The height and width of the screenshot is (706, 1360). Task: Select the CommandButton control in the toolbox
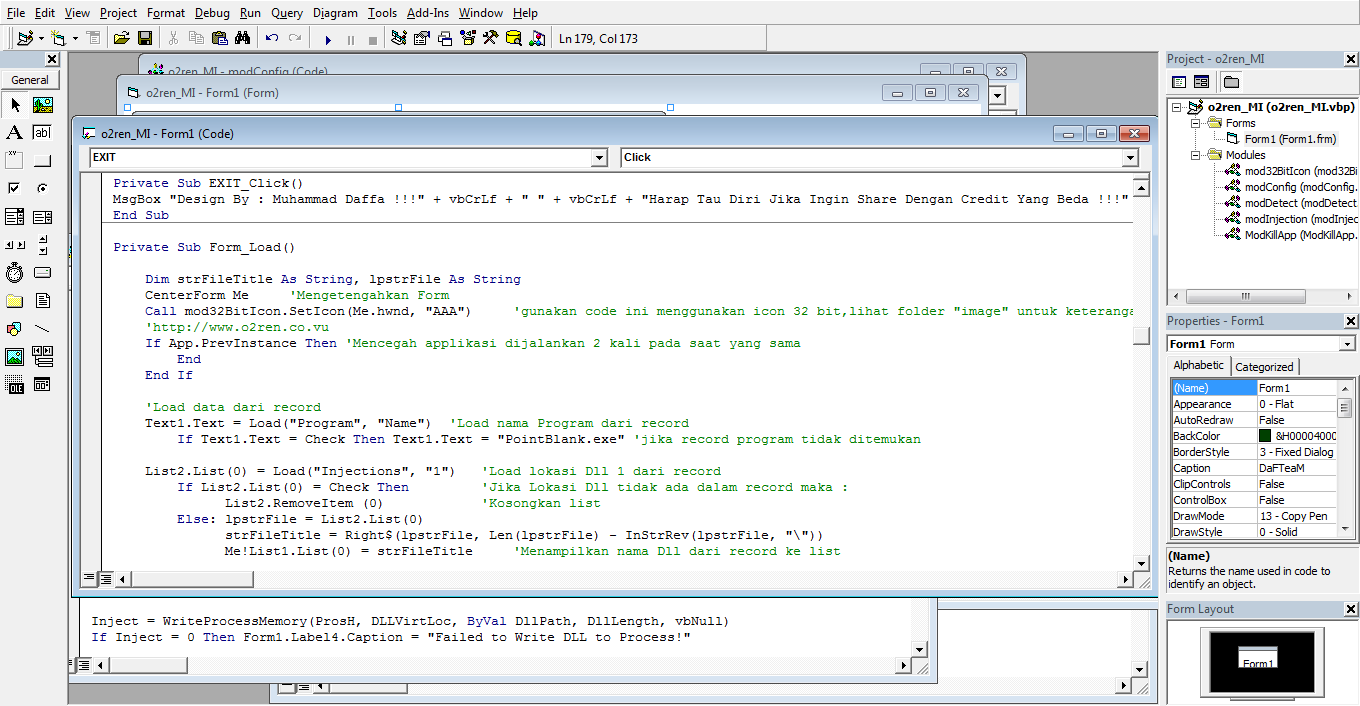click(42, 158)
